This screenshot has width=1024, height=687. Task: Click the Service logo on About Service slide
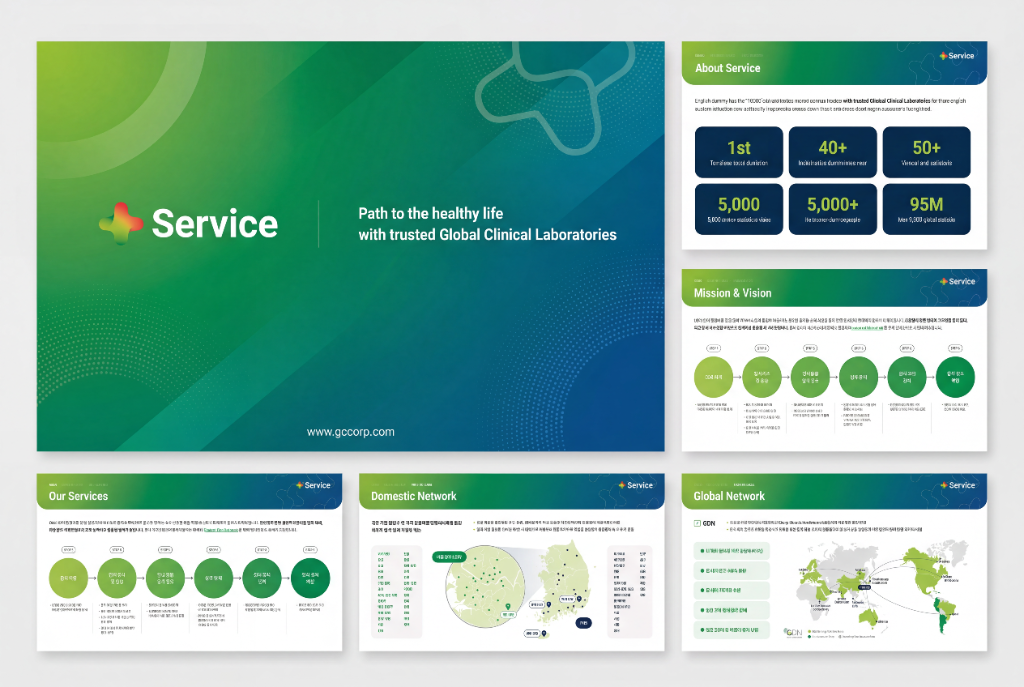957,56
